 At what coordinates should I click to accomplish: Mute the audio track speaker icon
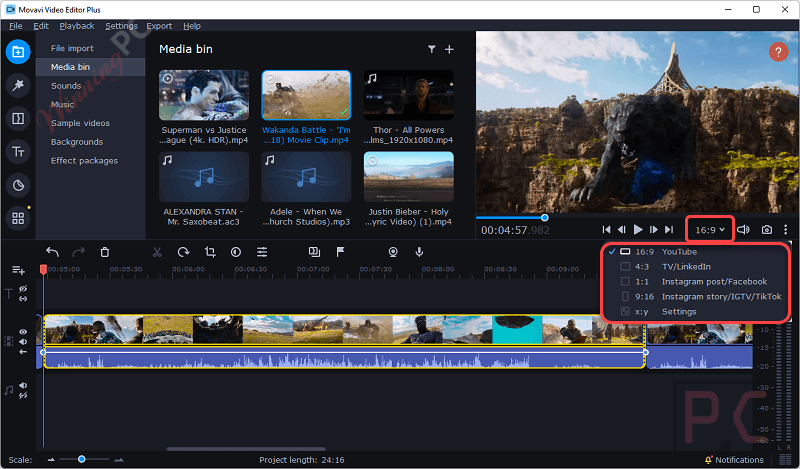23,385
